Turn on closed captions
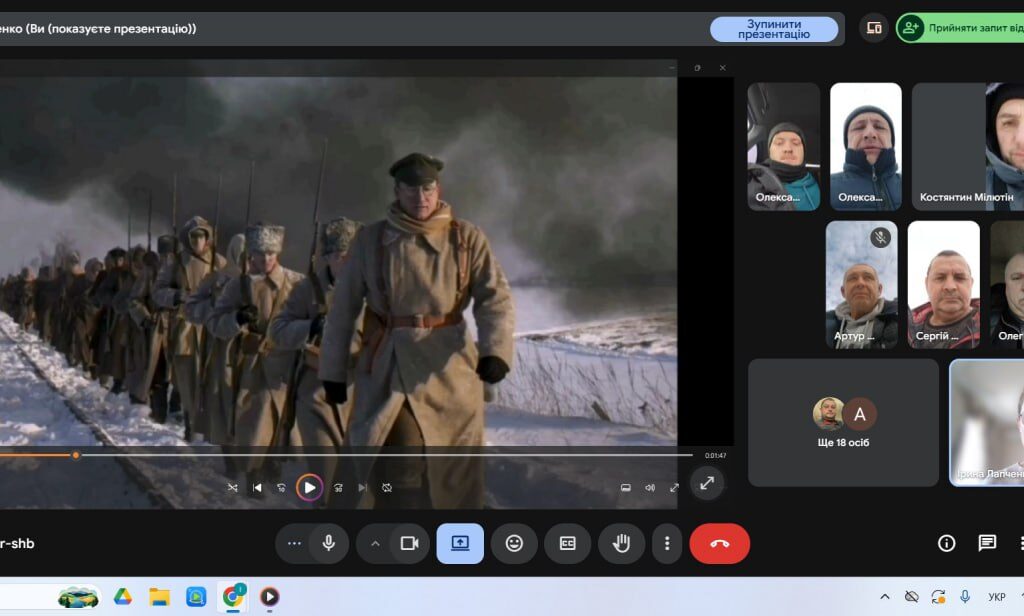 coord(567,543)
